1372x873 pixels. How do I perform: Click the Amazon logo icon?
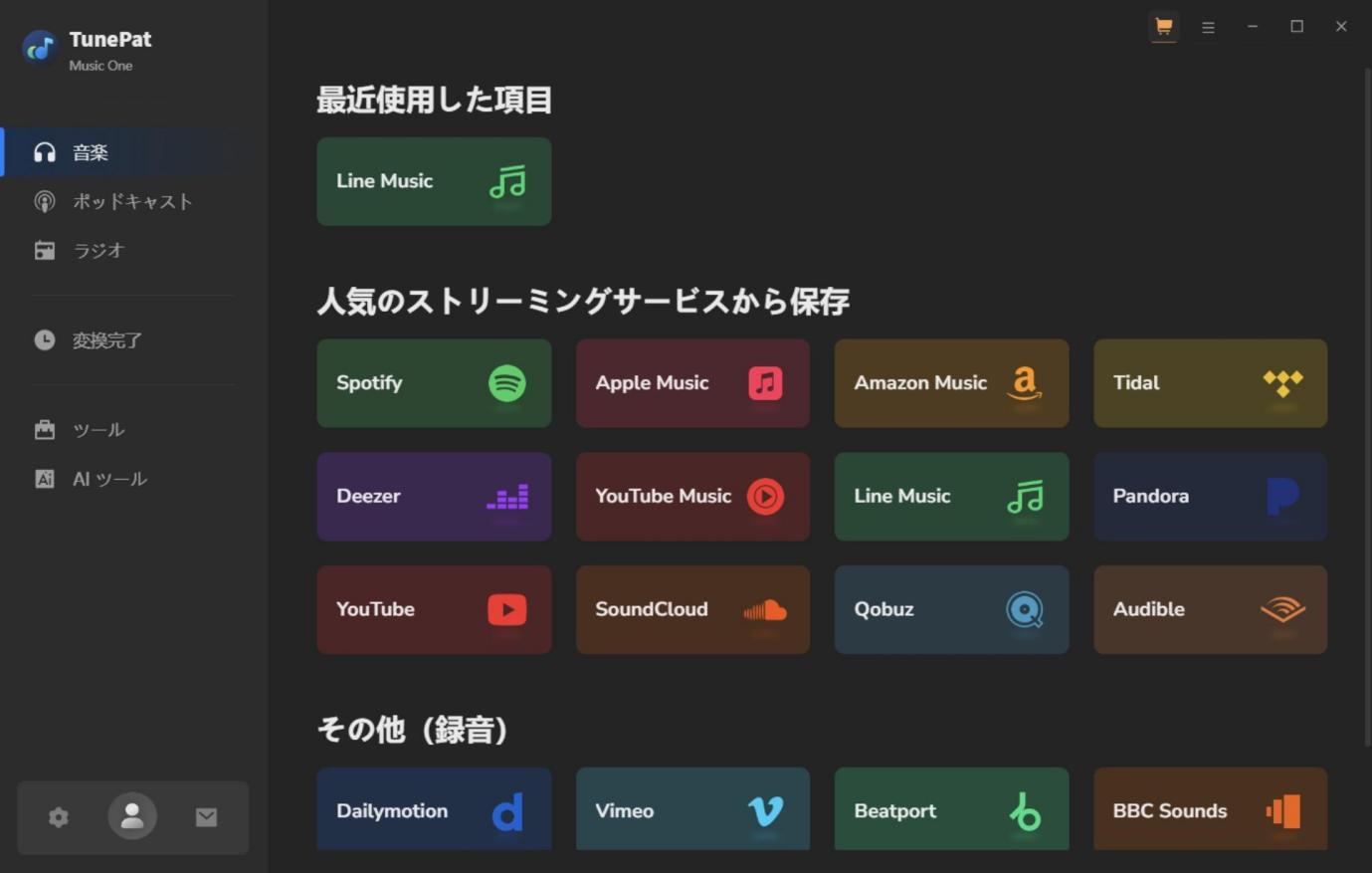[x=1025, y=383]
